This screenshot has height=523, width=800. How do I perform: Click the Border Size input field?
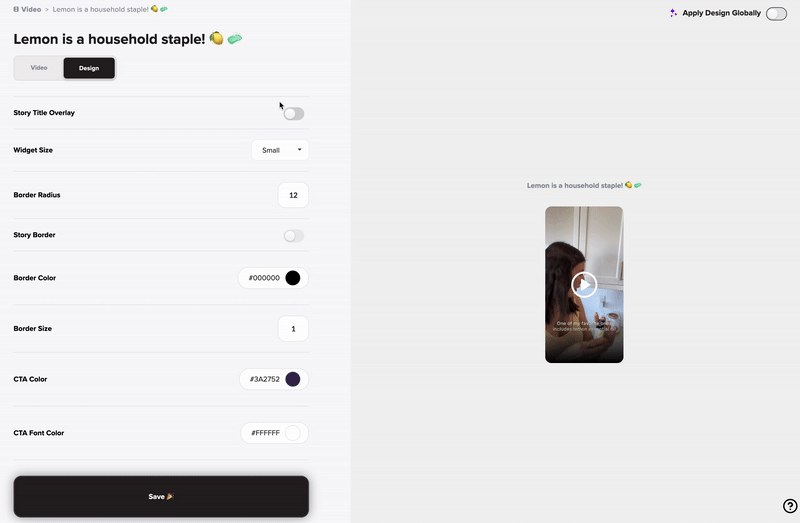[x=293, y=329]
